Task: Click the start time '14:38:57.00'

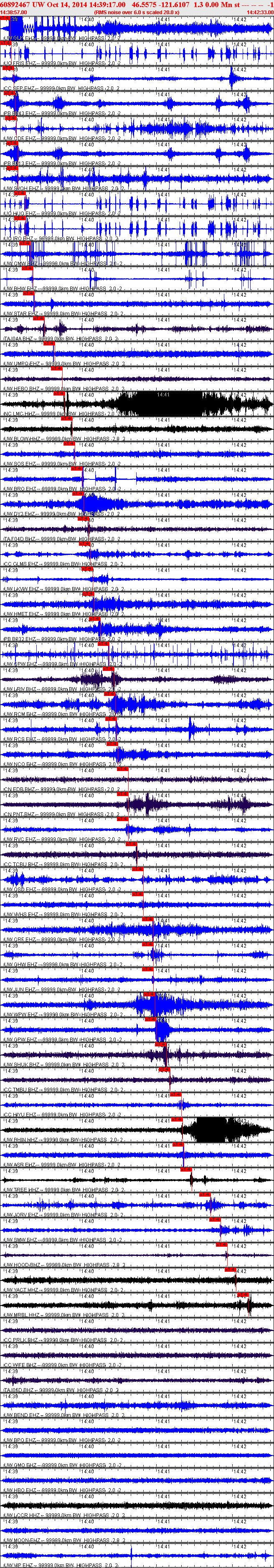Action: 13,12
